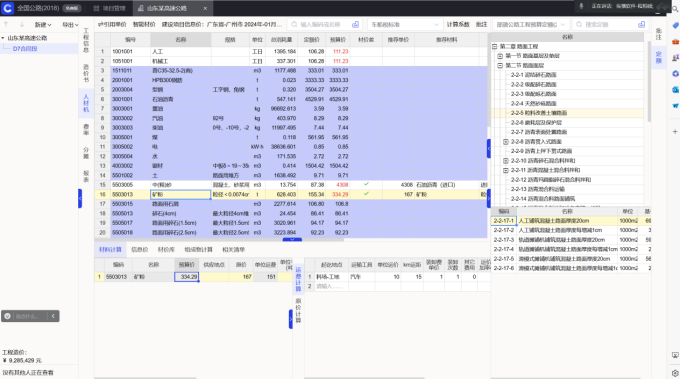This screenshot has width=680, height=379.
Task: Collapse left panel with blue arrow handle
Action: tap(80, 198)
